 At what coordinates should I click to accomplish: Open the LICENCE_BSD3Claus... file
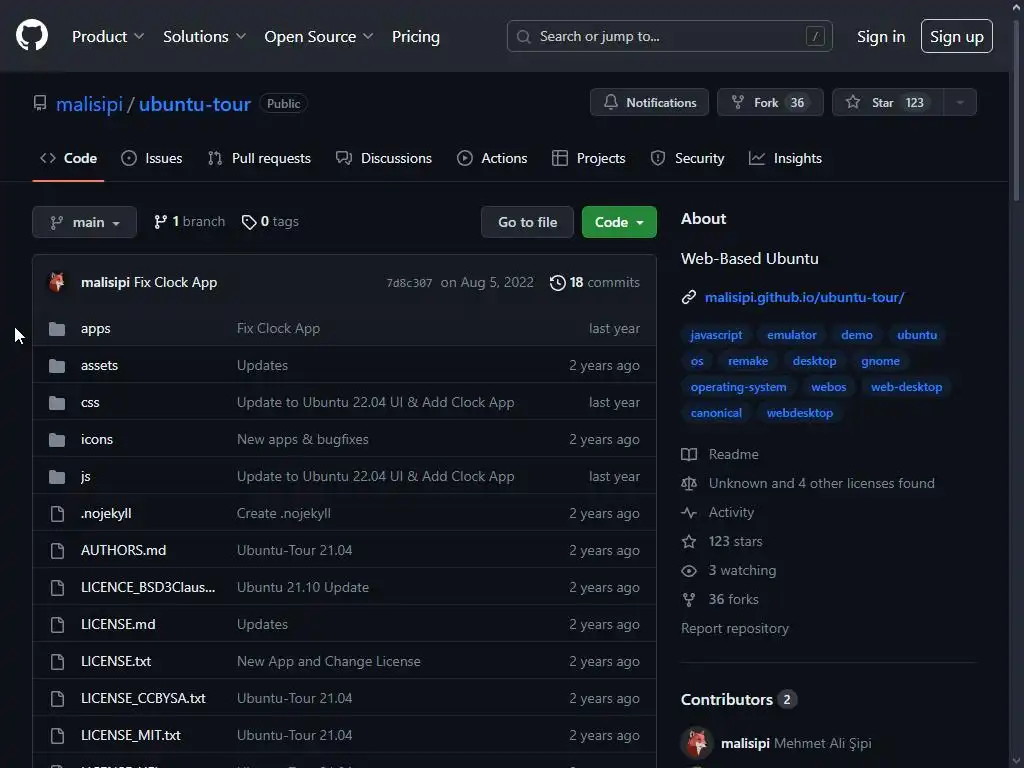click(x=148, y=588)
